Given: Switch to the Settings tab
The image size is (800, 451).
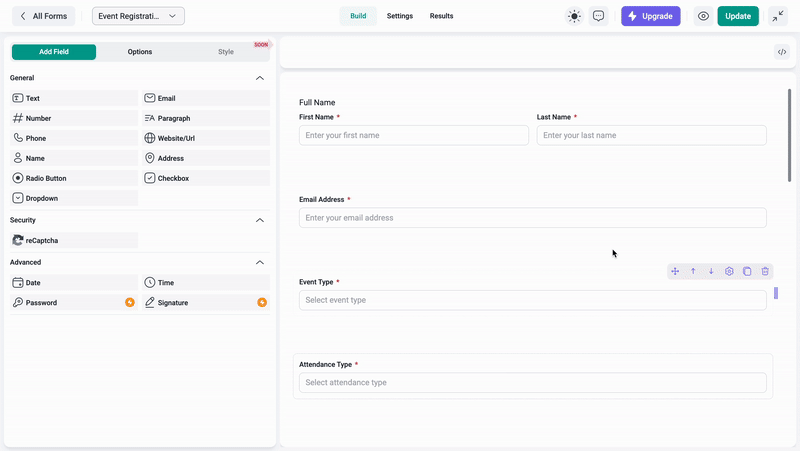Looking at the screenshot, I should 400,16.
